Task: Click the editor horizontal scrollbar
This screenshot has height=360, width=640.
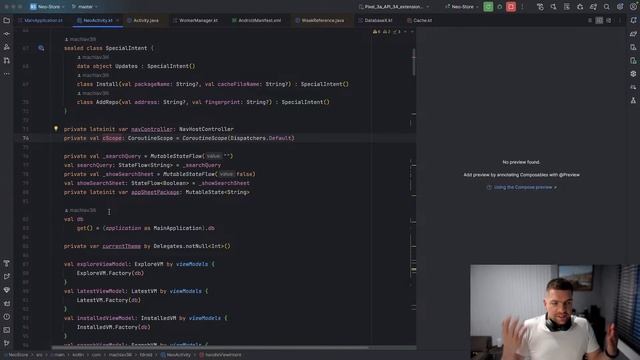Action: click(210, 348)
